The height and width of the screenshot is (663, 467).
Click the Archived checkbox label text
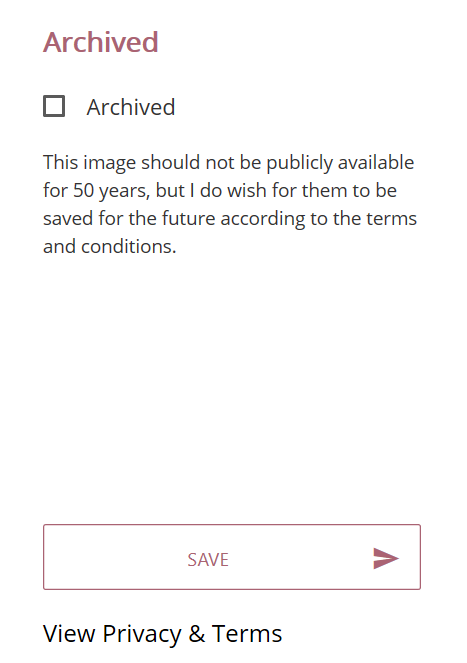click(131, 107)
